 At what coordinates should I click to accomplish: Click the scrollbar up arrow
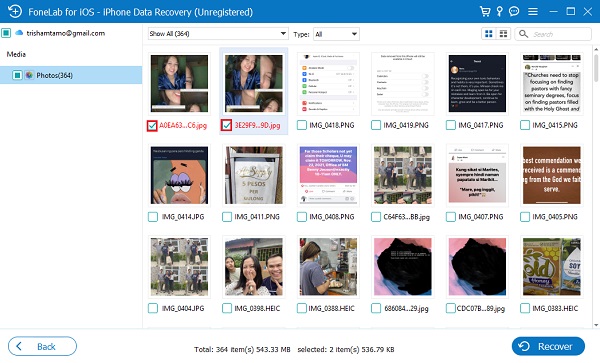point(596,50)
